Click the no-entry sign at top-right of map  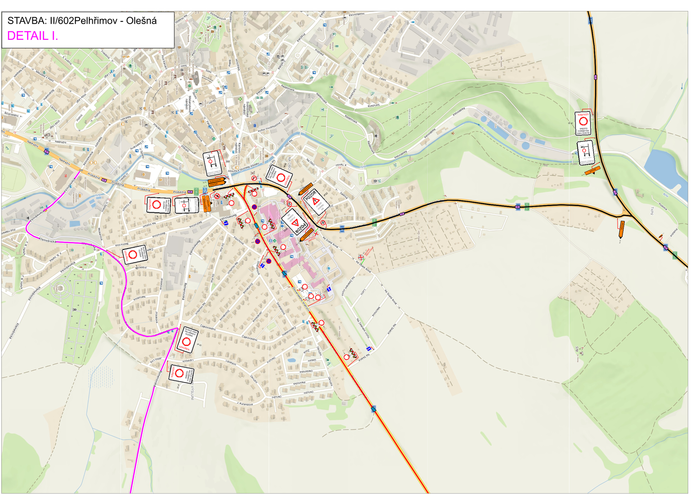[583, 121]
